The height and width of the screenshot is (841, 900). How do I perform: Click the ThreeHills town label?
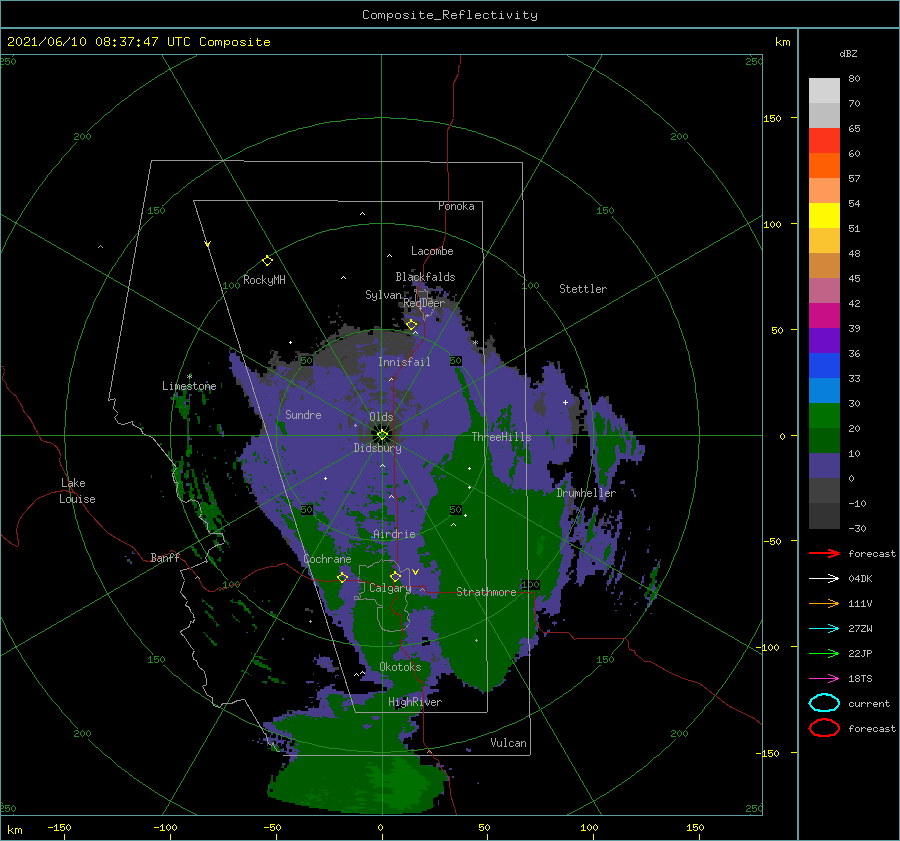501,437
